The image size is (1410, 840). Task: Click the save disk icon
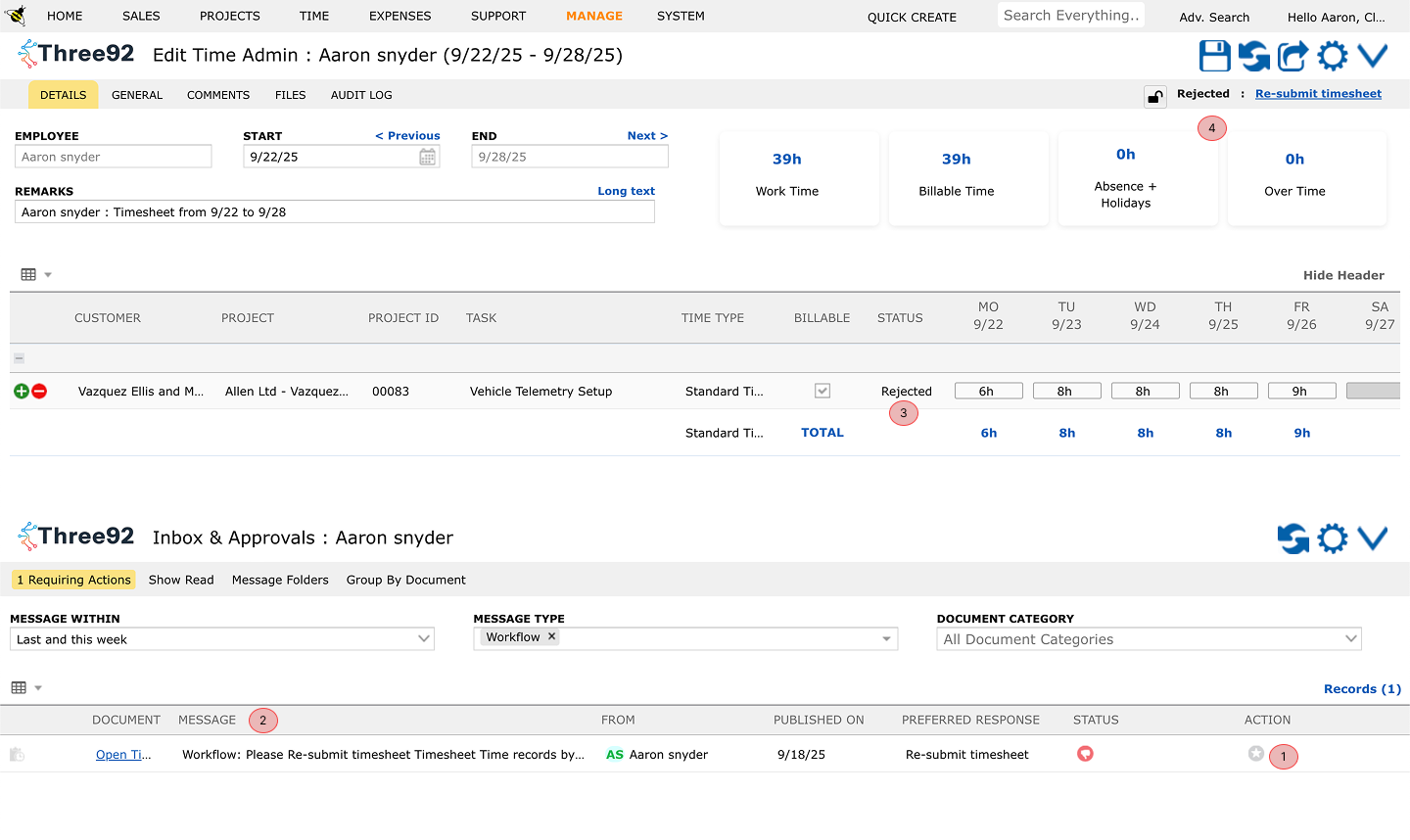(1214, 56)
